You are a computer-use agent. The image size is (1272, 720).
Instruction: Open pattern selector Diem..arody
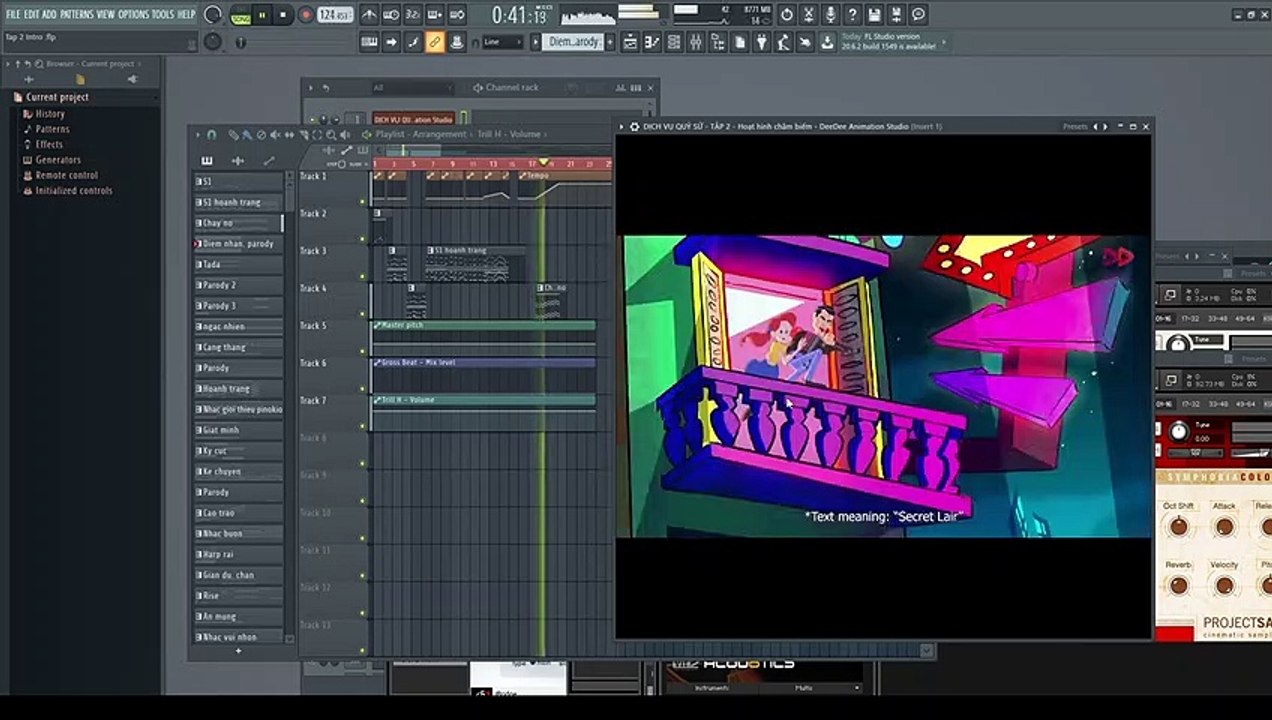(x=572, y=42)
